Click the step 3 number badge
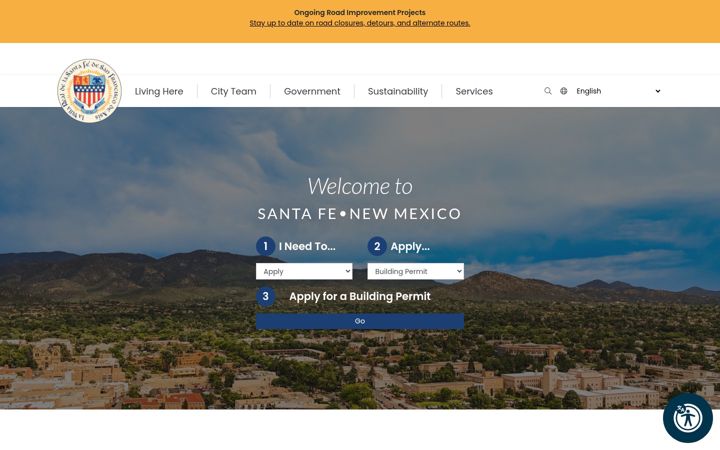 tap(265, 296)
